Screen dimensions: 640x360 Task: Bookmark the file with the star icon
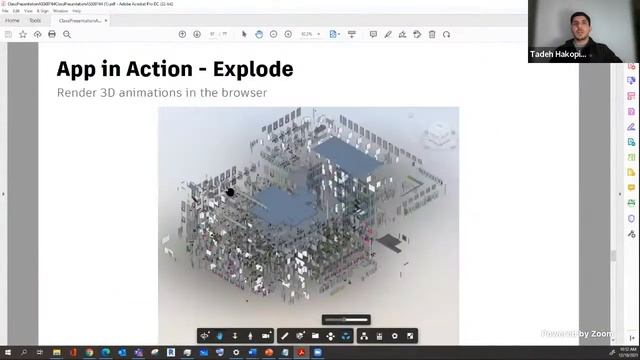click(23, 35)
